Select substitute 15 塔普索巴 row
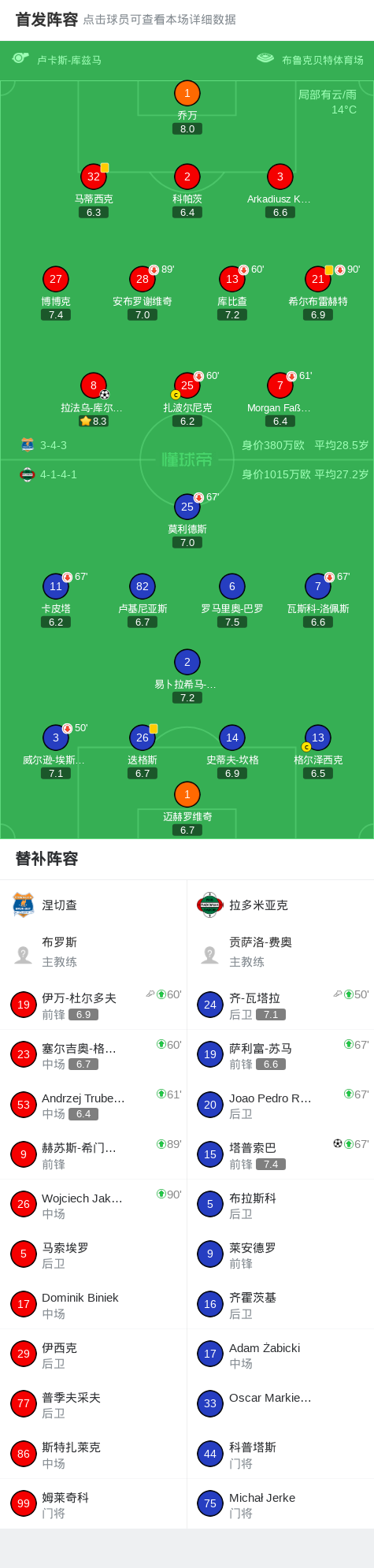This screenshot has height=1568, width=374. click(280, 1154)
